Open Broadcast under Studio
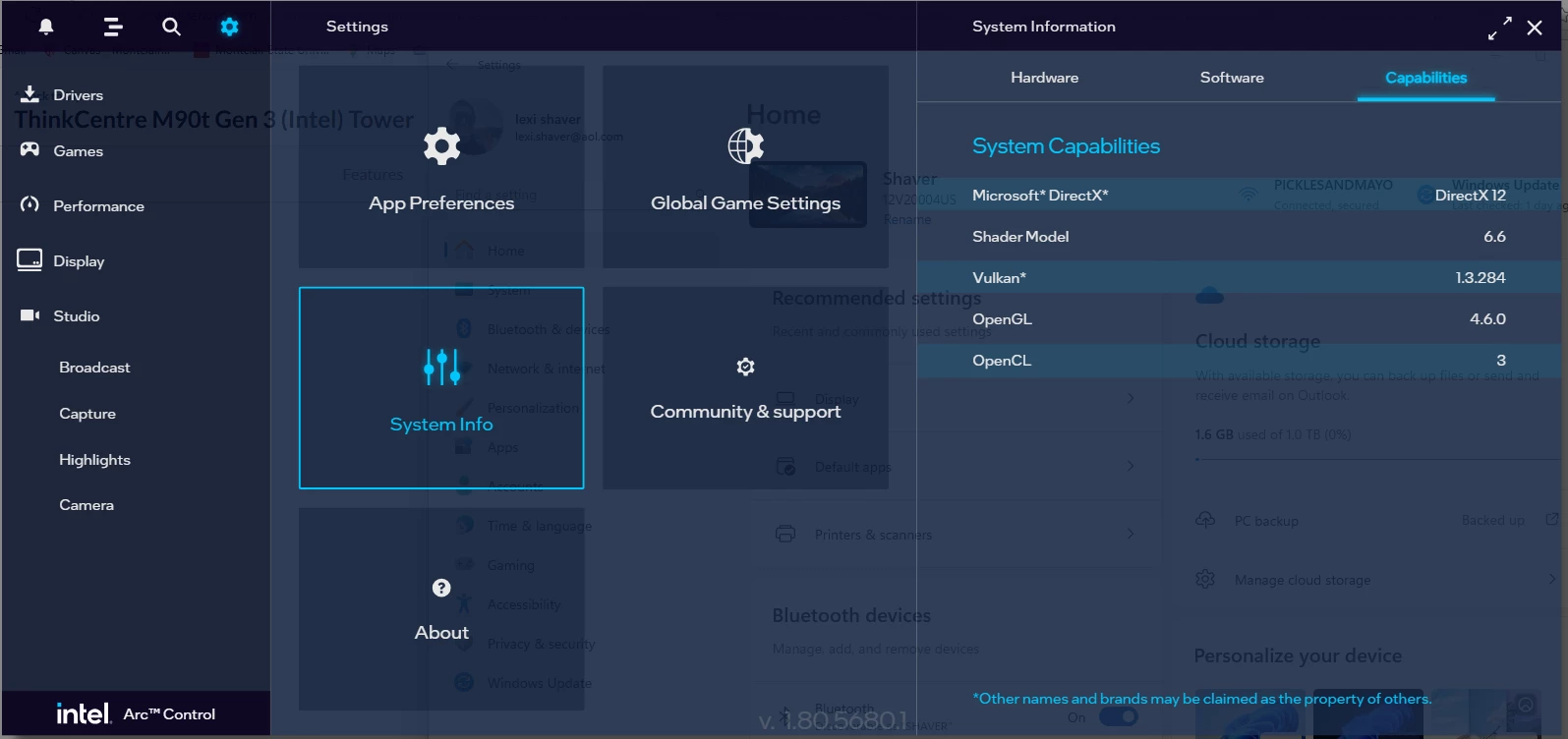 tap(94, 368)
